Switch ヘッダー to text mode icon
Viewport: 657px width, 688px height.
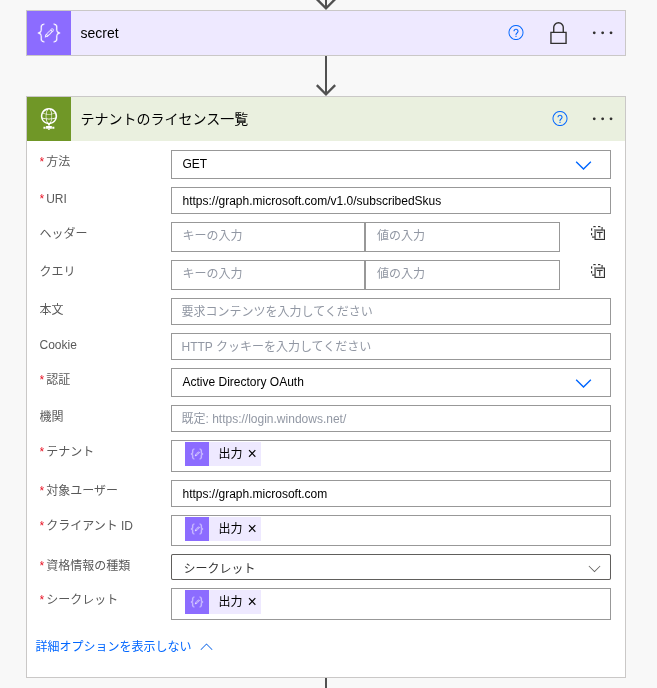(598, 233)
